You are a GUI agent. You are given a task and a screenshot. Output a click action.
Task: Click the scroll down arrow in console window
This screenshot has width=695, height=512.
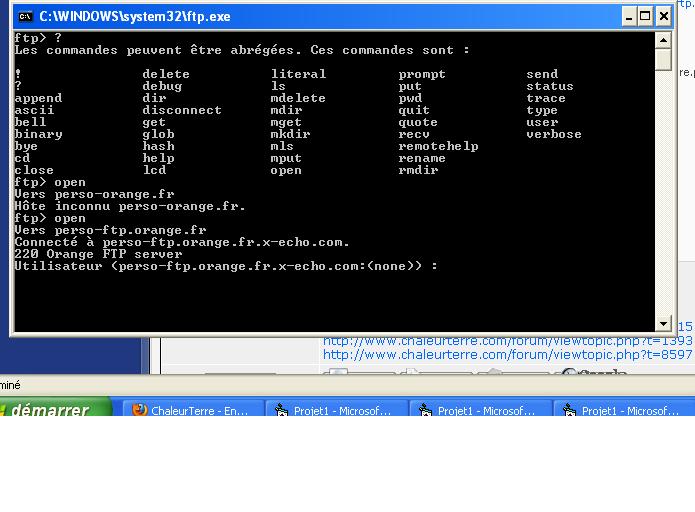(x=664, y=323)
